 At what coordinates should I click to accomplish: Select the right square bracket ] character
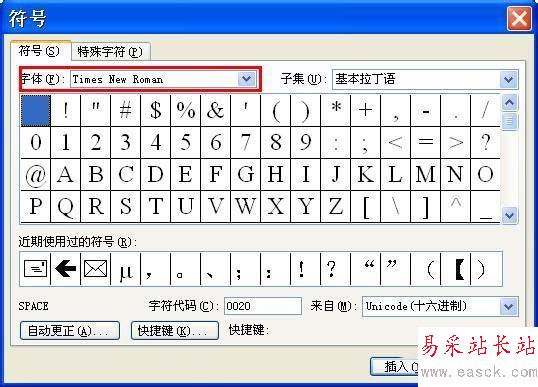click(x=425, y=206)
